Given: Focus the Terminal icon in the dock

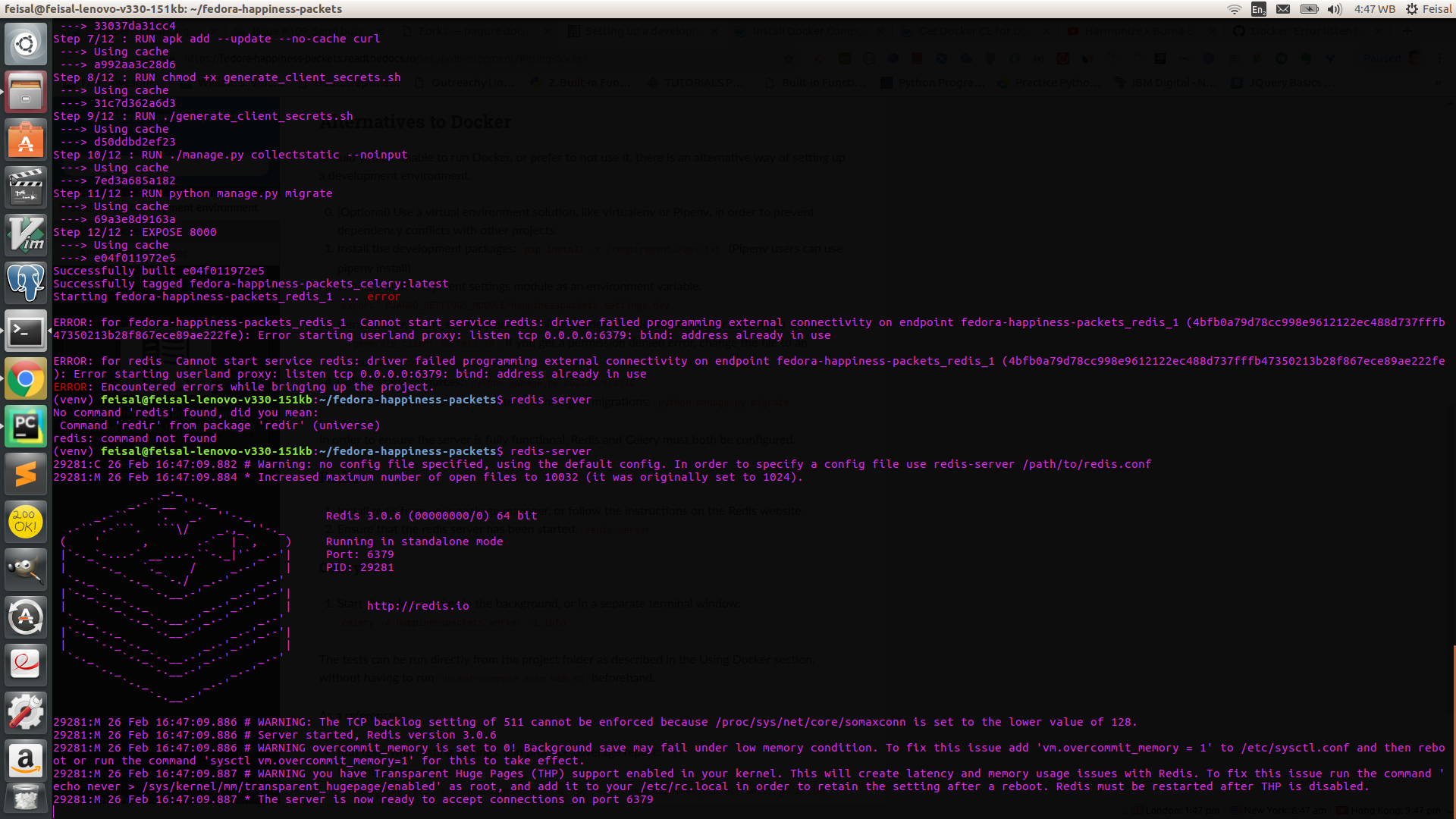Looking at the screenshot, I should click(26, 331).
